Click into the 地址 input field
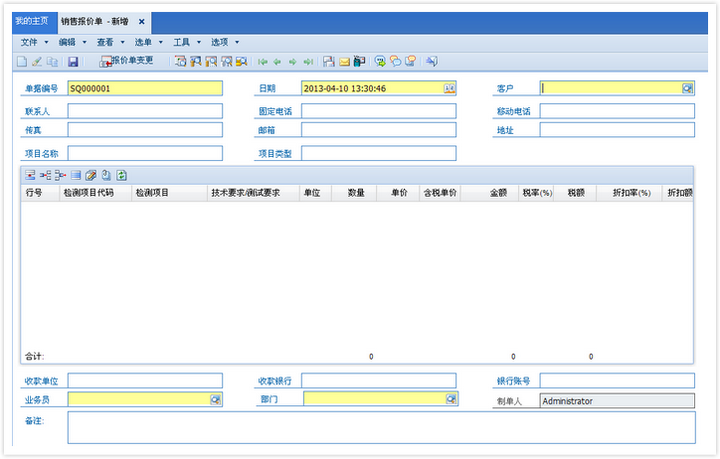Screen dimensions: 720x459 coord(617,130)
